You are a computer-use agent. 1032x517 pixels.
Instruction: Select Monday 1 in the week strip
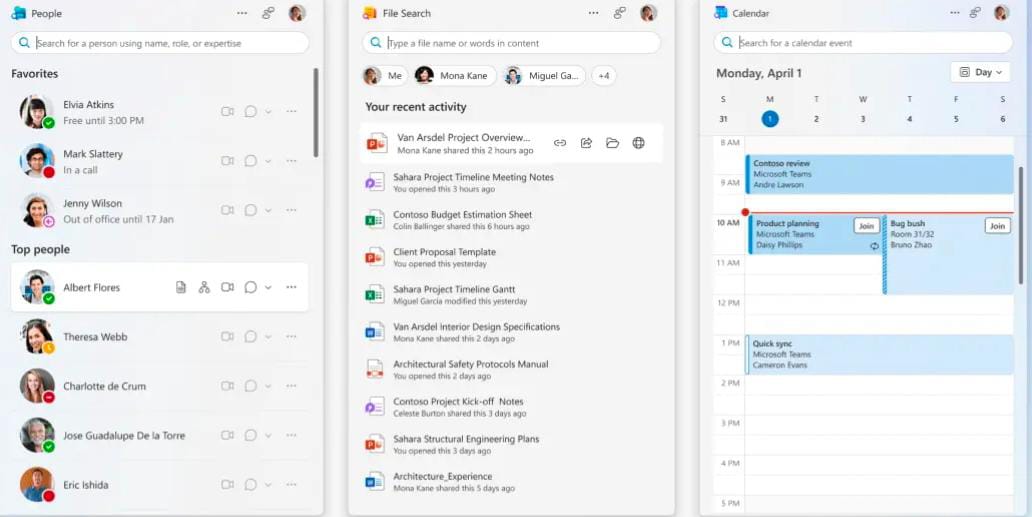click(x=769, y=119)
